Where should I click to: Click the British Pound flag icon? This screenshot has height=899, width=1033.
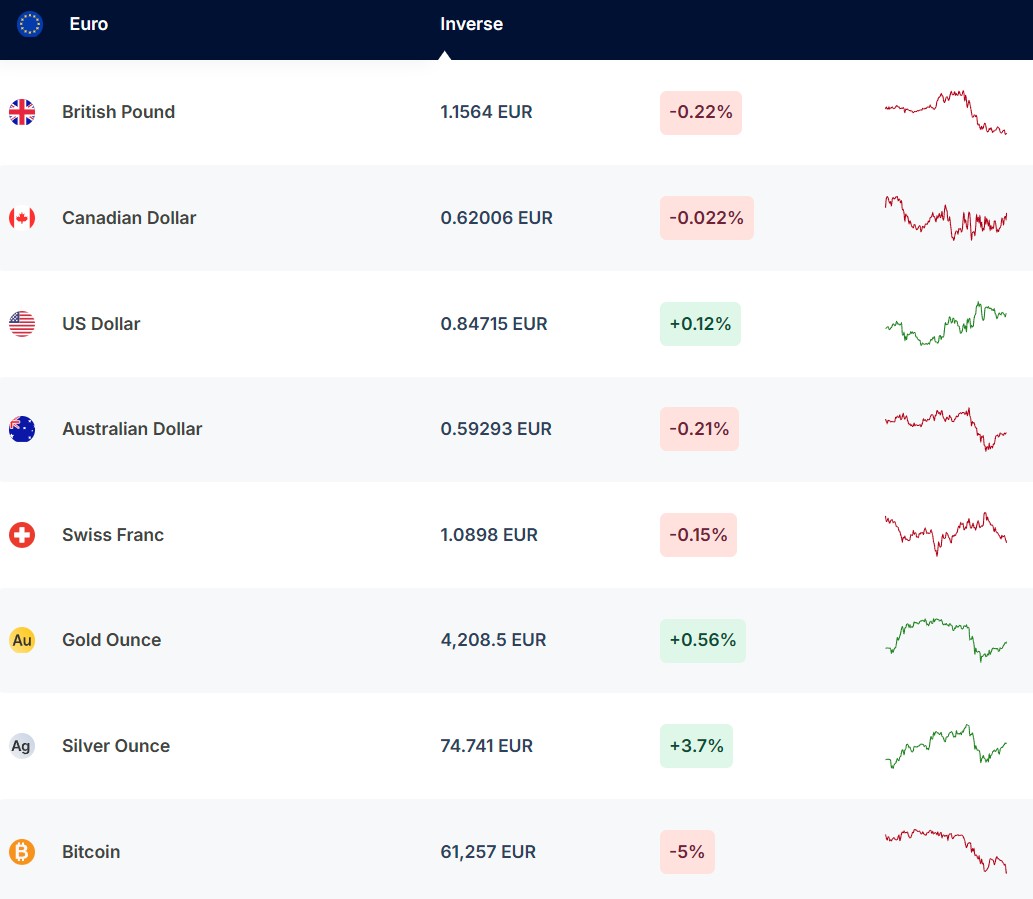coord(22,112)
